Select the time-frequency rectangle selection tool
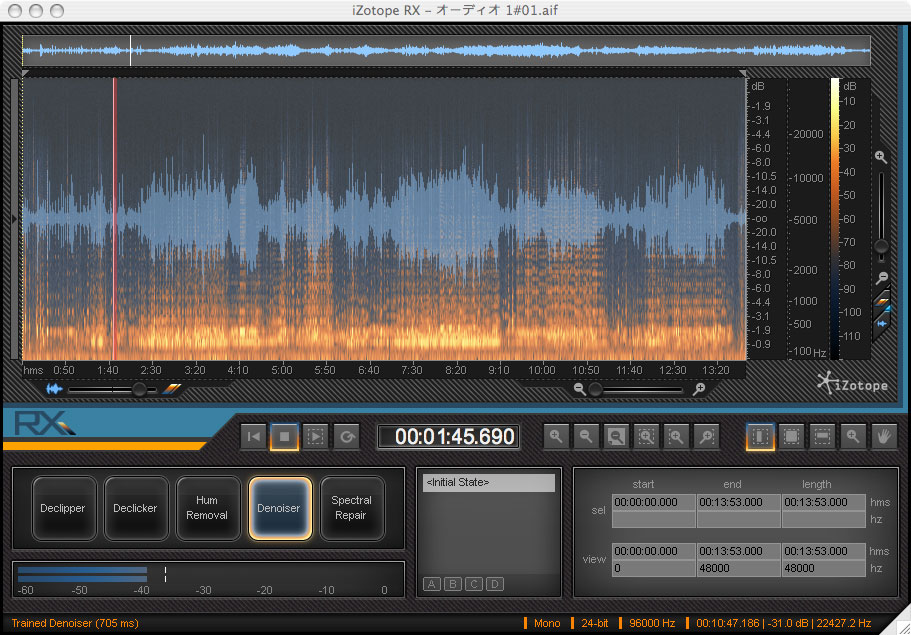The width and height of the screenshot is (911, 635). (x=791, y=436)
